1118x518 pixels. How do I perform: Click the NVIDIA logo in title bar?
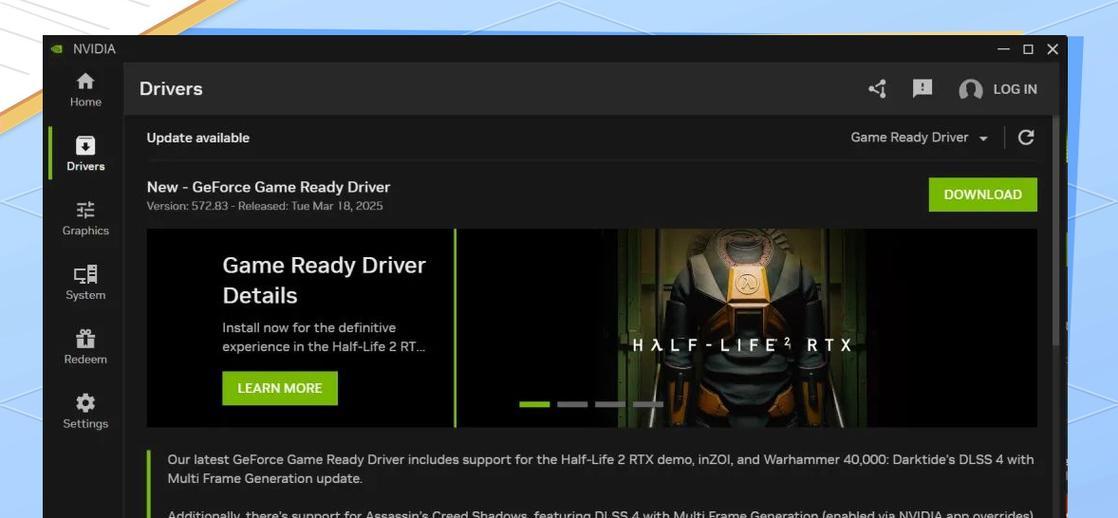tap(57, 49)
